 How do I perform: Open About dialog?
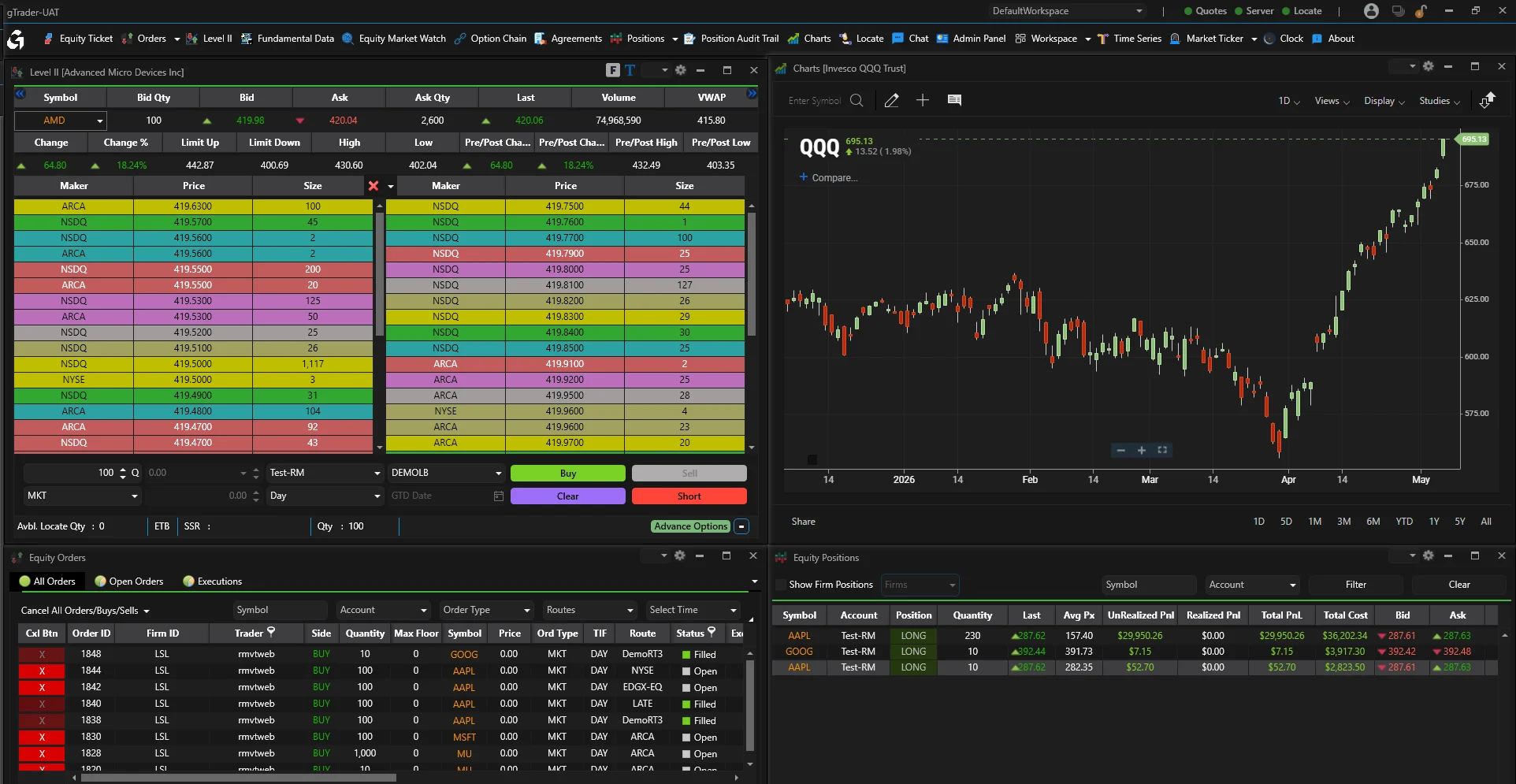click(x=1333, y=39)
